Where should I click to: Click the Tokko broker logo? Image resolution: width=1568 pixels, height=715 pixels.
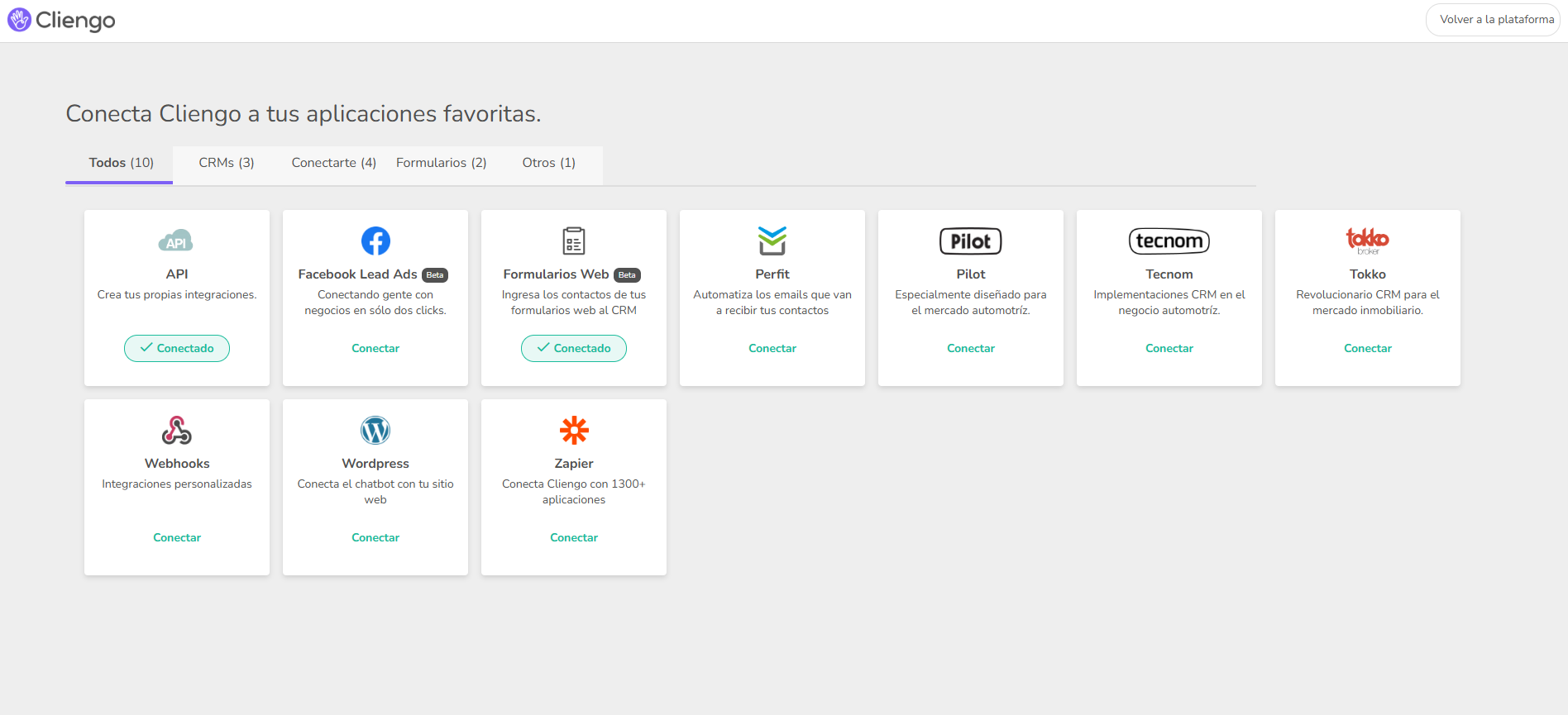[x=1368, y=241]
